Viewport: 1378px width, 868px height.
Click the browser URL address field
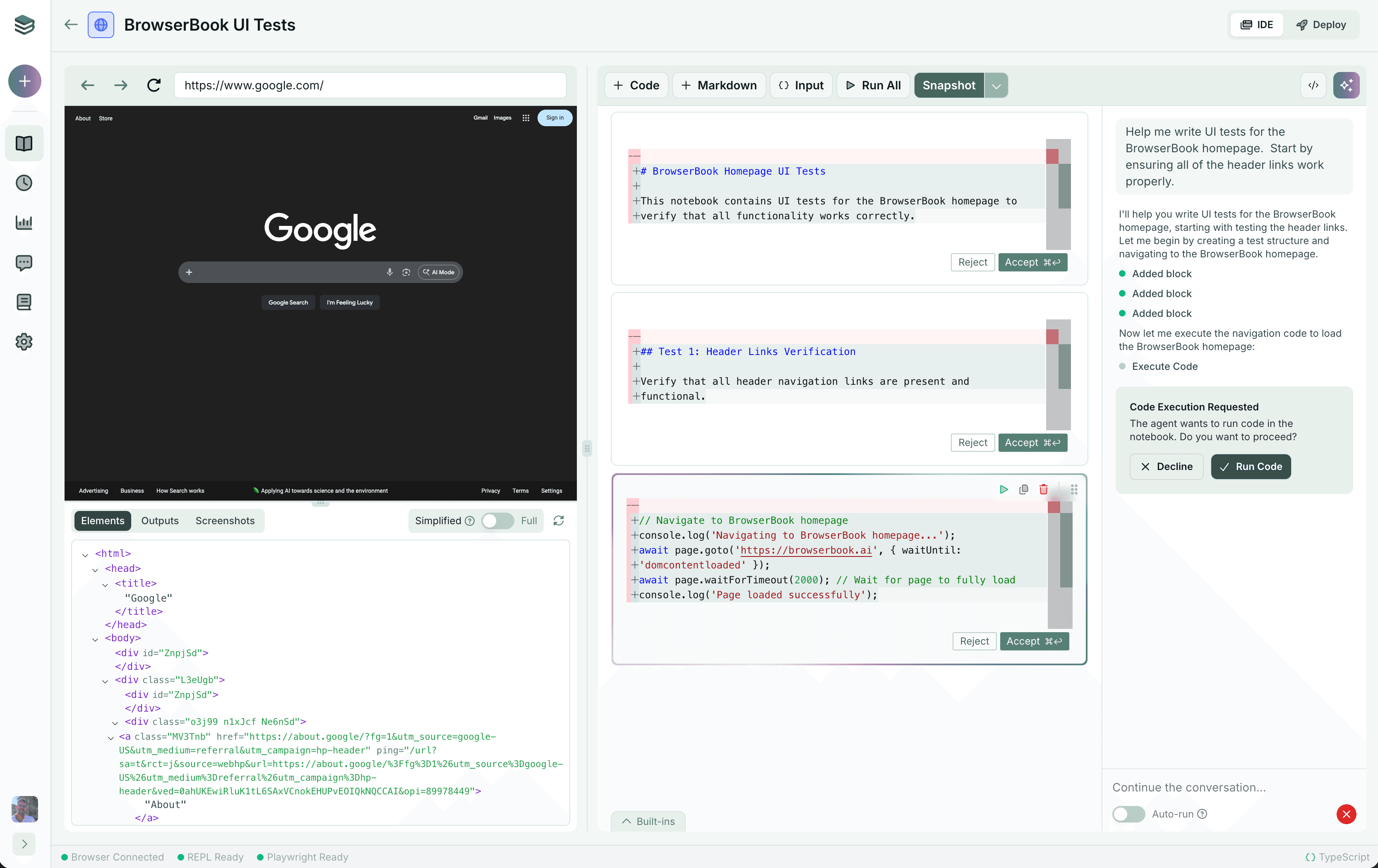(x=370, y=85)
